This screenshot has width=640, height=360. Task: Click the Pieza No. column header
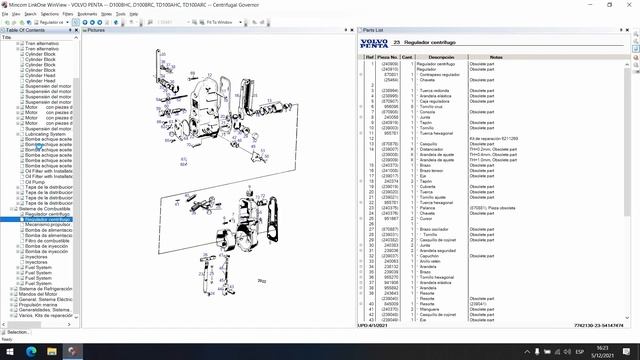[387, 57]
